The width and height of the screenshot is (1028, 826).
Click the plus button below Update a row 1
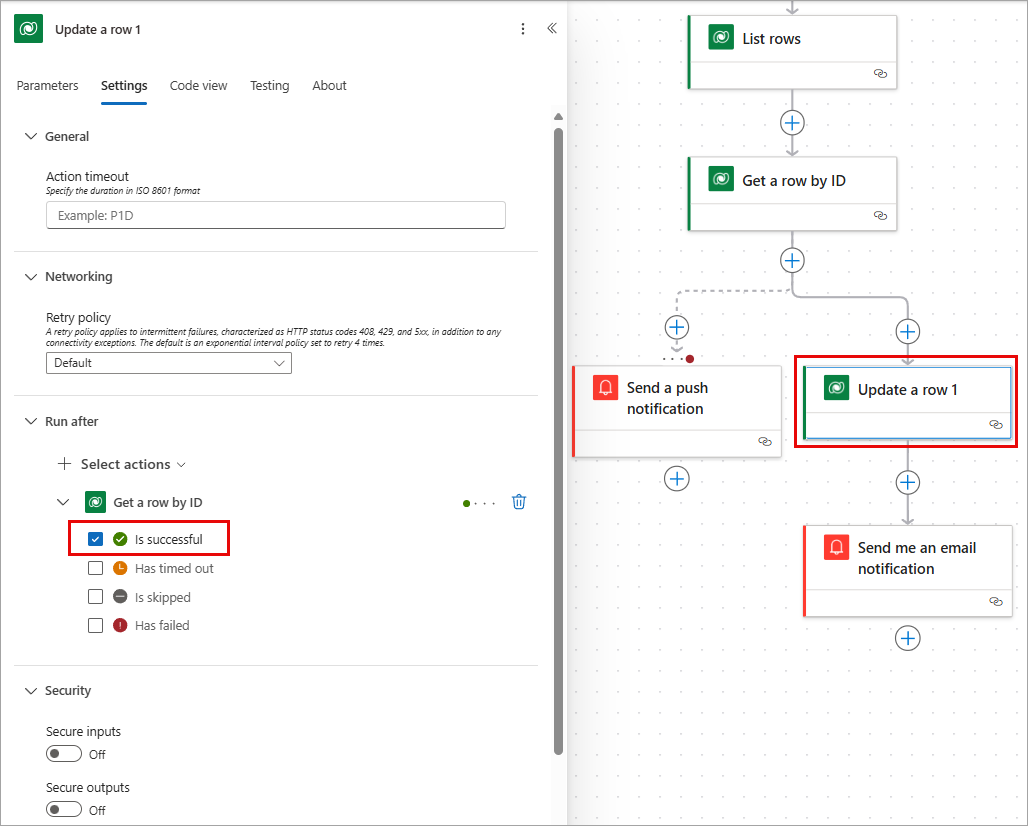pos(907,482)
